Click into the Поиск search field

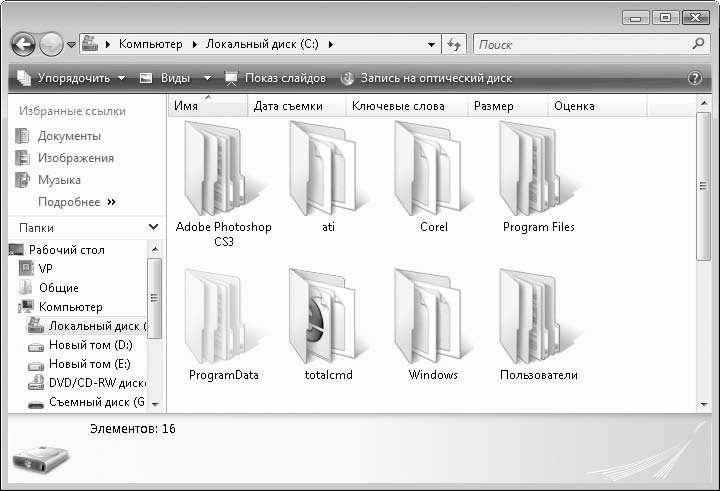(580, 44)
